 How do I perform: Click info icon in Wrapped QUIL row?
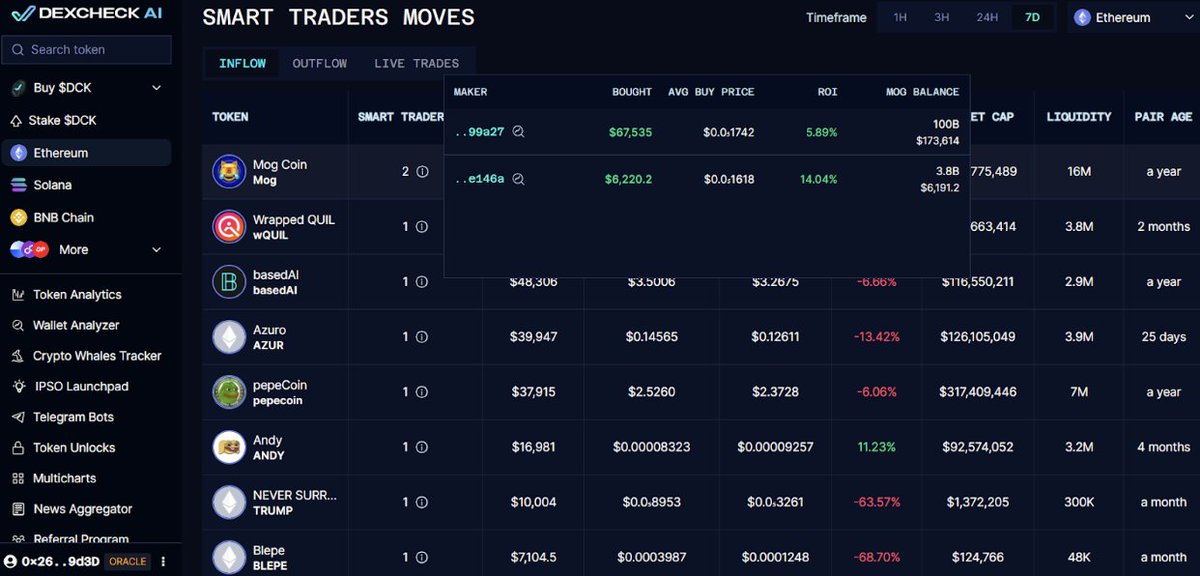click(x=422, y=227)
